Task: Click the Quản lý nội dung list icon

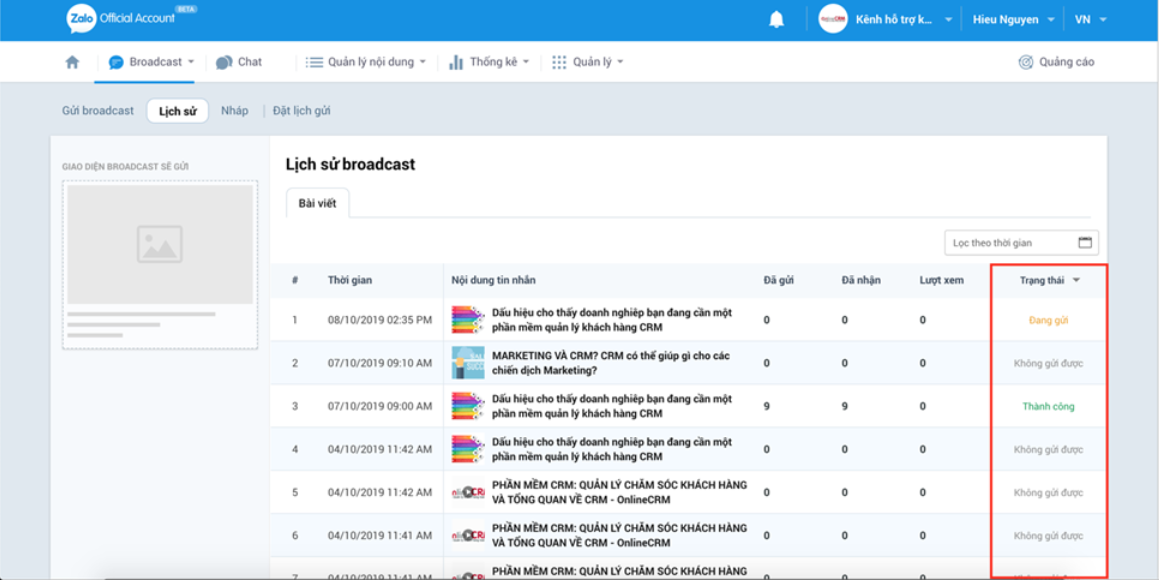Action: (x=315, y=62)
